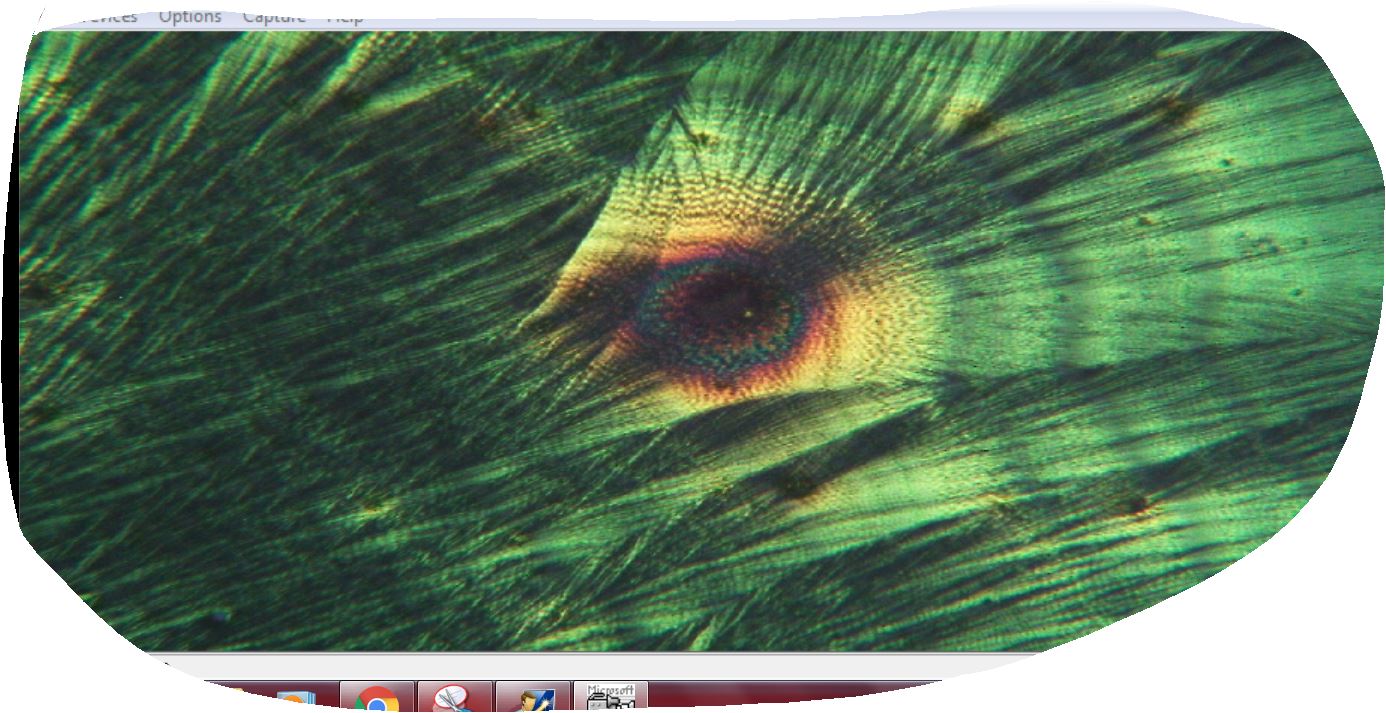Click the Microsoft camera capture taskbar icon
The height and width of the screenshot is (713, 1386).
[610, 698]
